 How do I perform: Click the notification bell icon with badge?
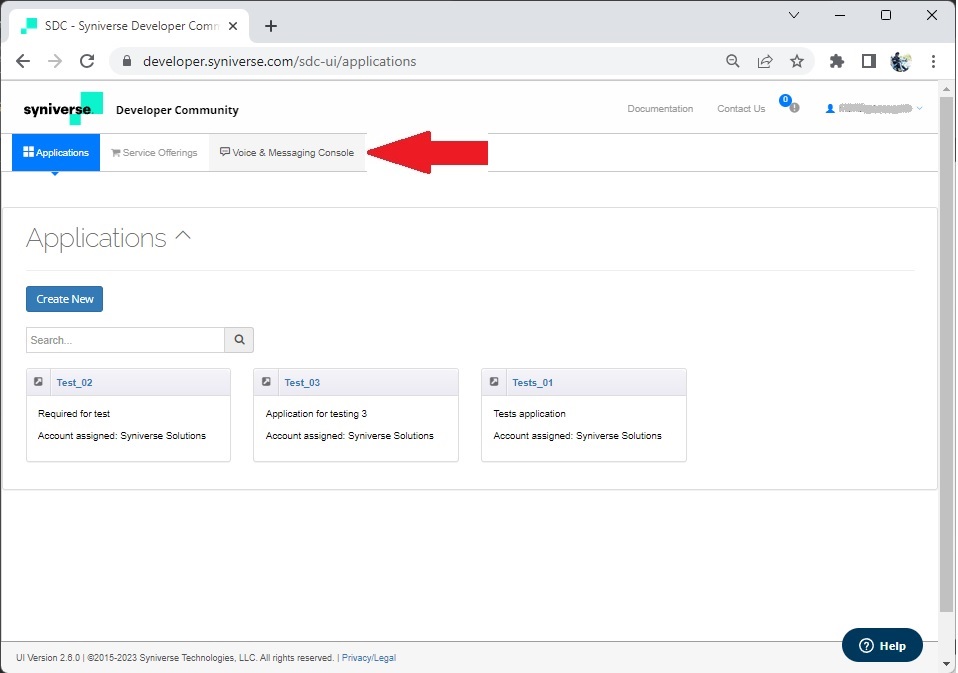[789, 104]
